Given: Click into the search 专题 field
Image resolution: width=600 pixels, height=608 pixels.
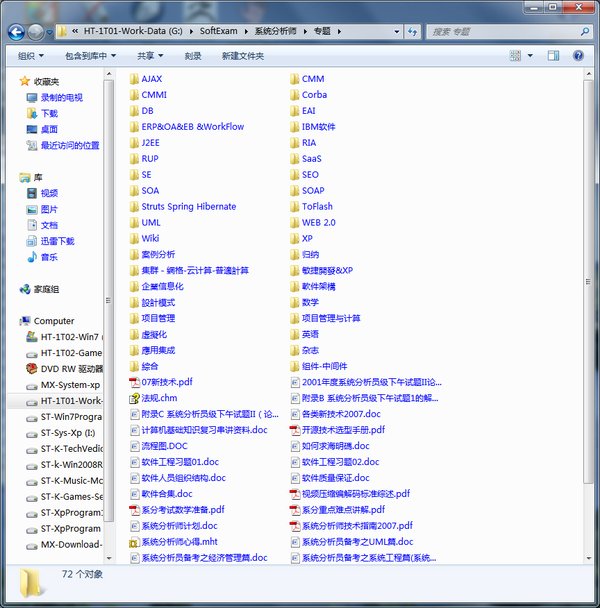Looking at the screenshot, I should click(x=503, y=32).
